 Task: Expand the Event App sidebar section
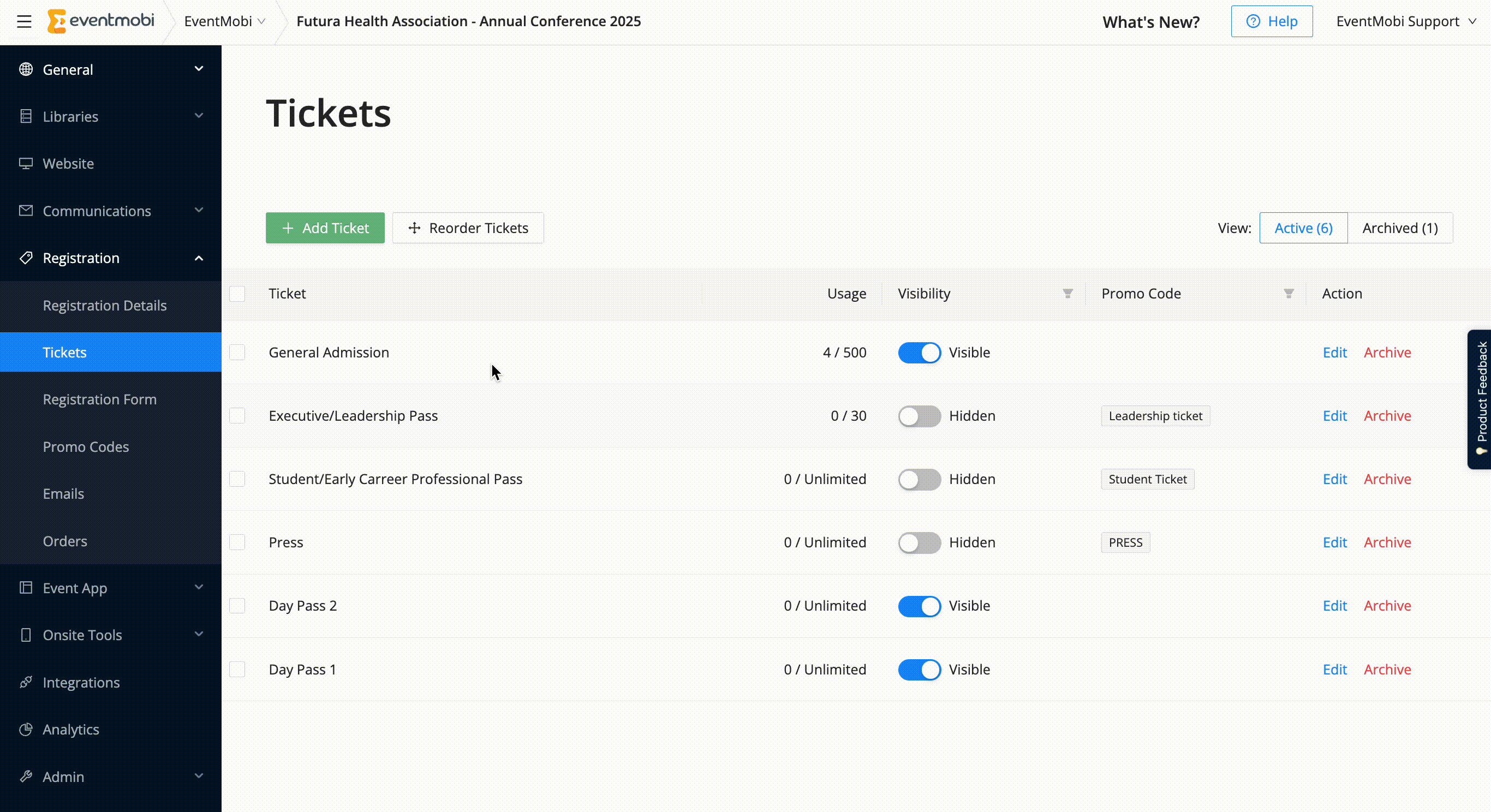[x=199, y=587]
